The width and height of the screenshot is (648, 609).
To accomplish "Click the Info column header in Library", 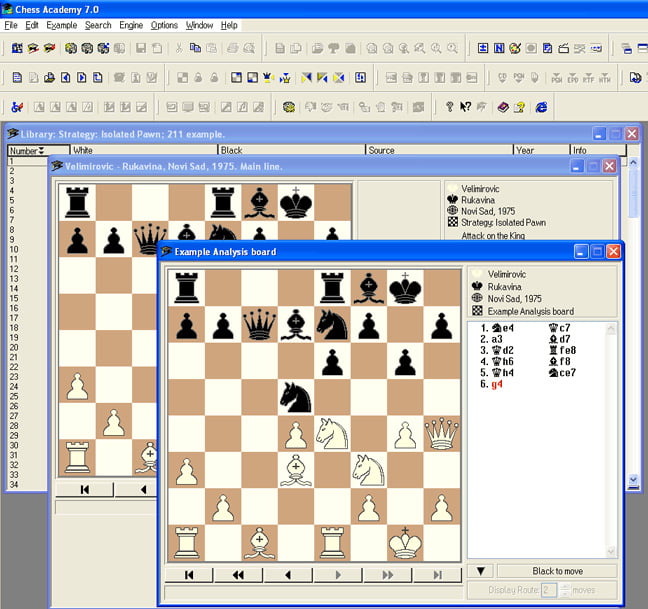I will [598, 150].
